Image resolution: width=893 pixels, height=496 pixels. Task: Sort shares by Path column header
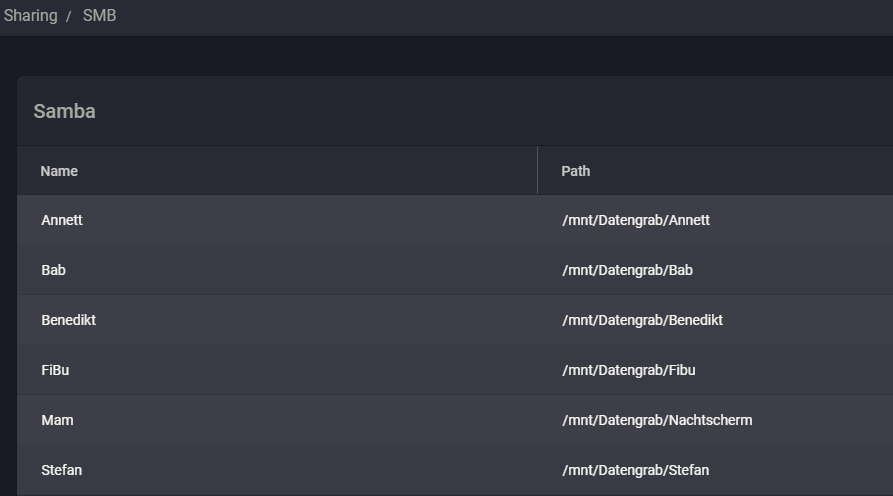[x=575, y=171]
